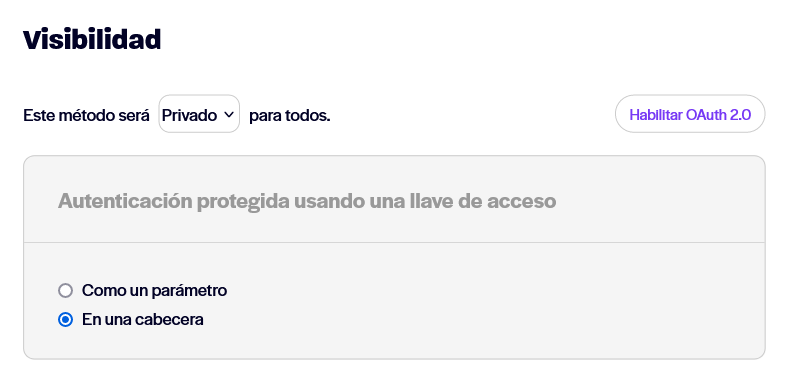
Task: Open the Privado visibility dropdown
Action: (199, 114)
